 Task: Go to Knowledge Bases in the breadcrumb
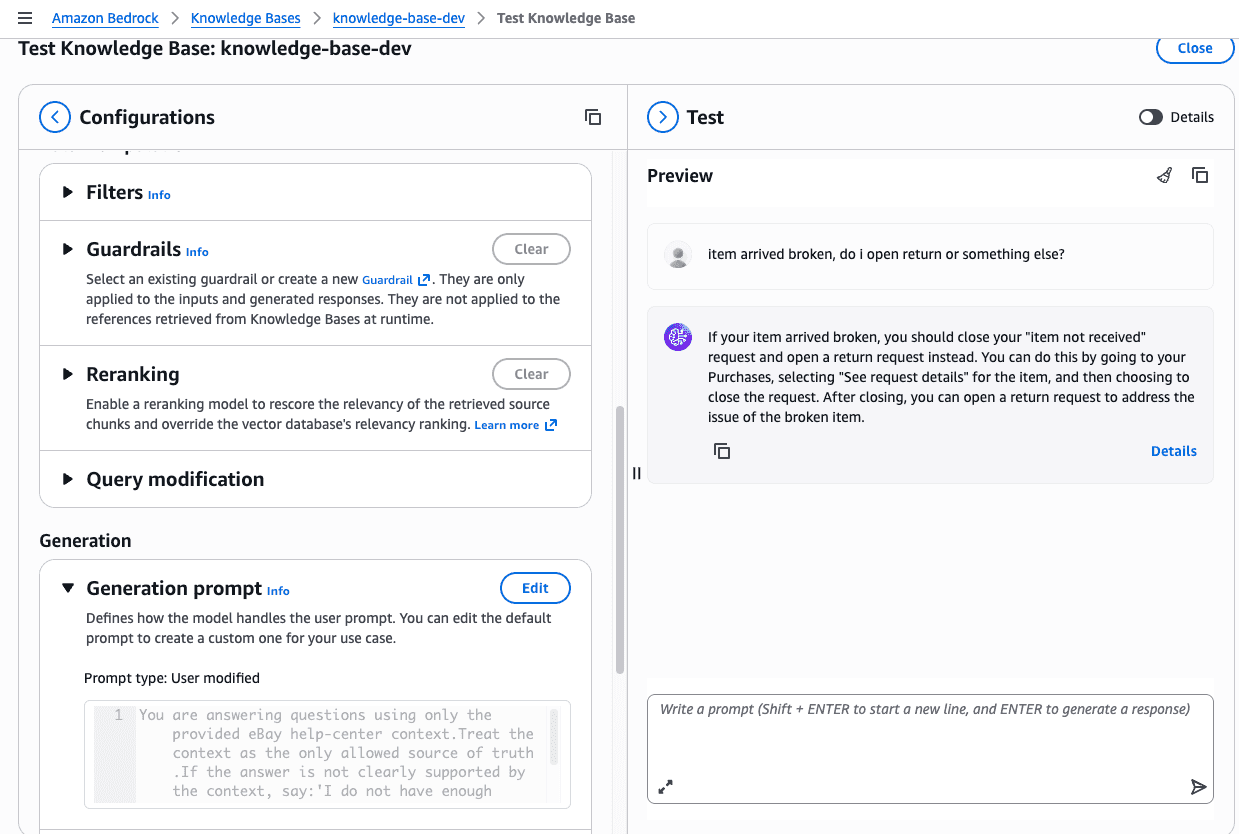pyautogui.click(x=245, y=18)
